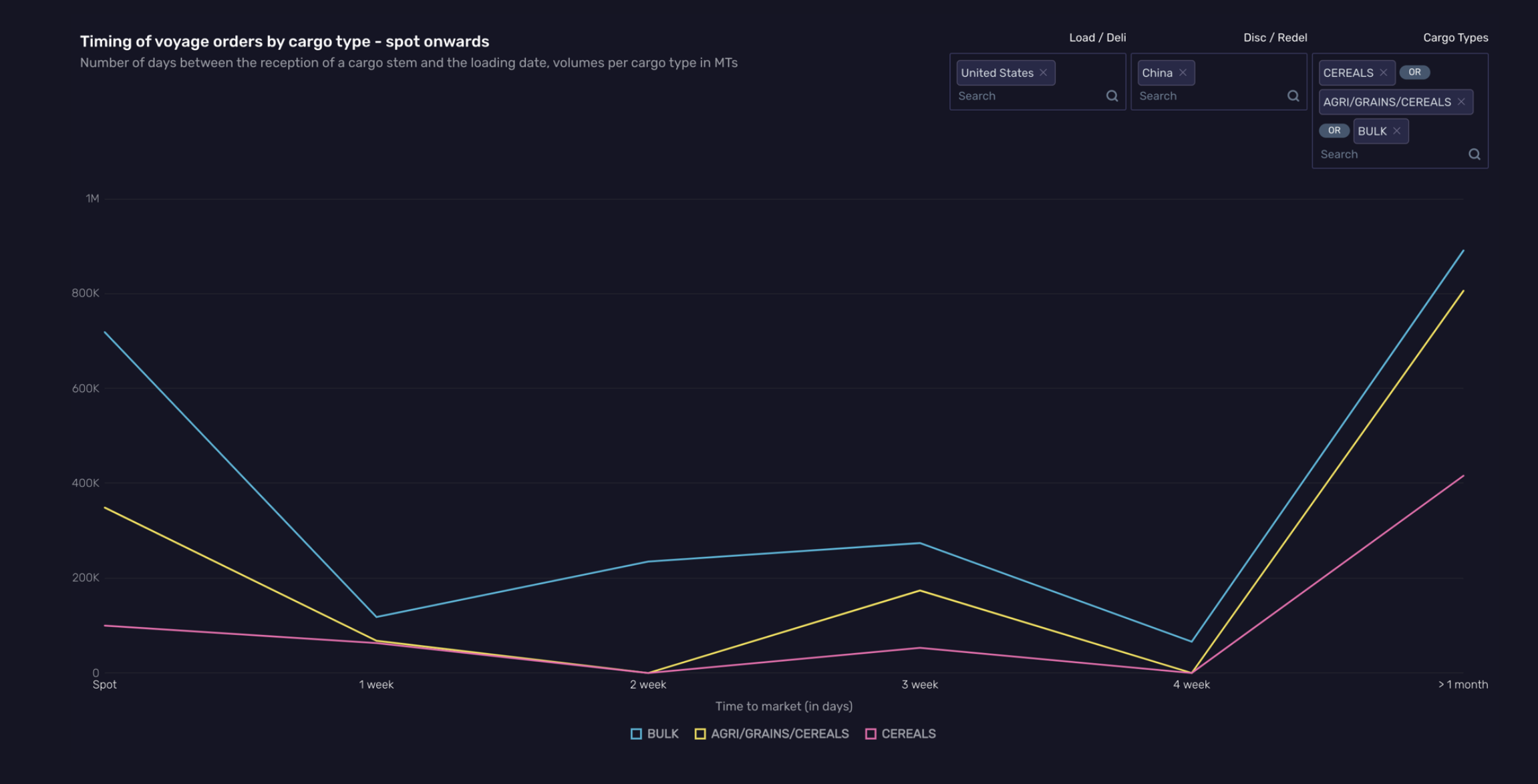Remove the China filter tag

pos(1183,73)
